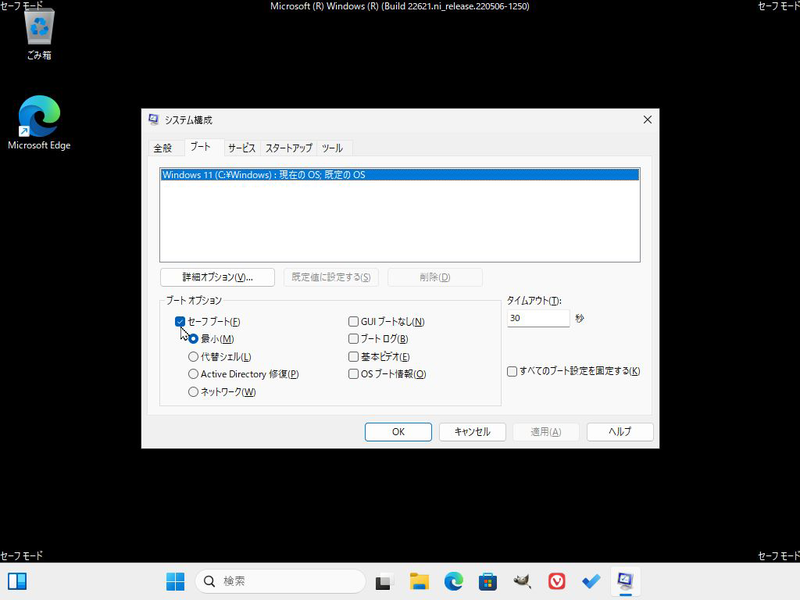Open the Windows Start menu
The height and width of the screenshot is (600, 800).
pyautogui.click(x=176, y=581)
